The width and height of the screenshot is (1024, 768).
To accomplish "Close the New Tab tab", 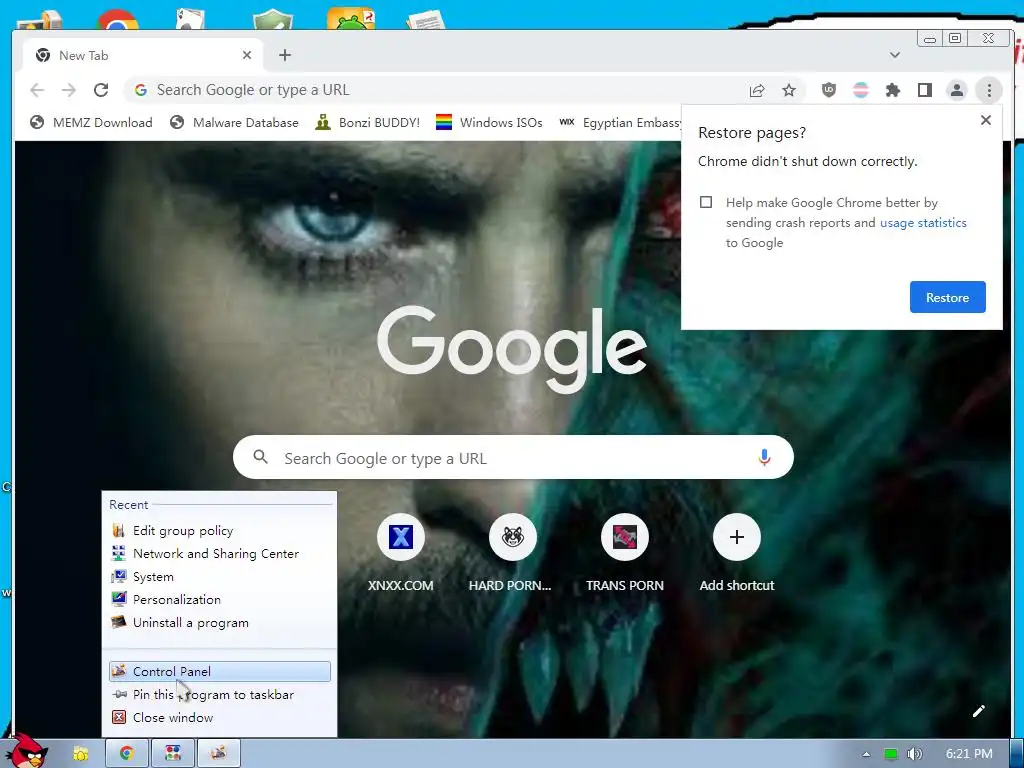I will [247, 56].
